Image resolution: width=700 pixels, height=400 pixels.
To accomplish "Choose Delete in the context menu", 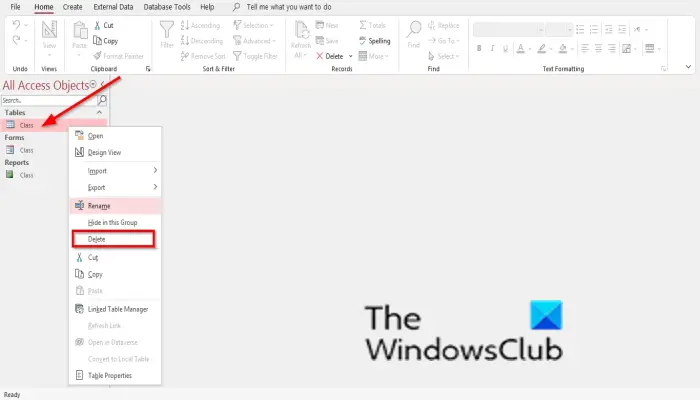I will click(114, 239).
